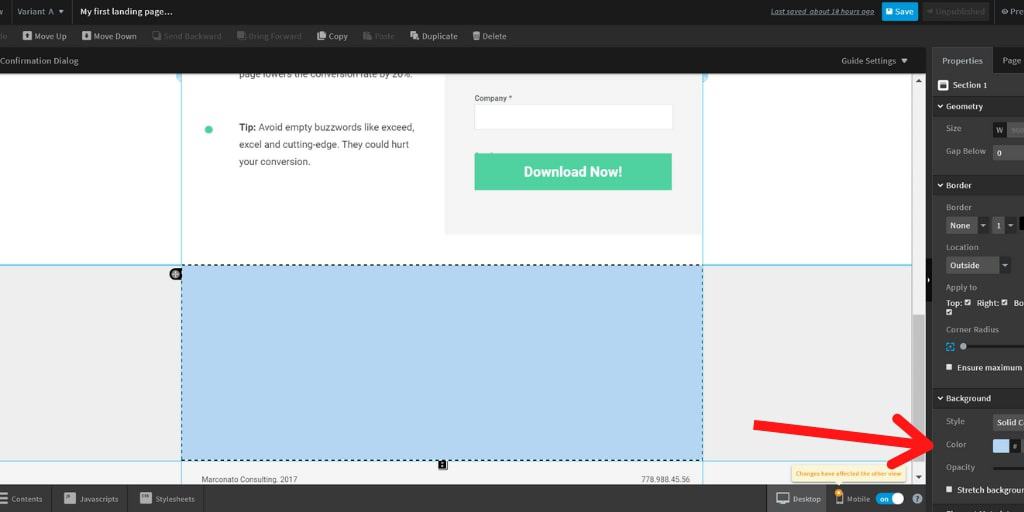Click the scrollbar up arrow on canvas
1024x512 pixels.
[x=919, y=81]
